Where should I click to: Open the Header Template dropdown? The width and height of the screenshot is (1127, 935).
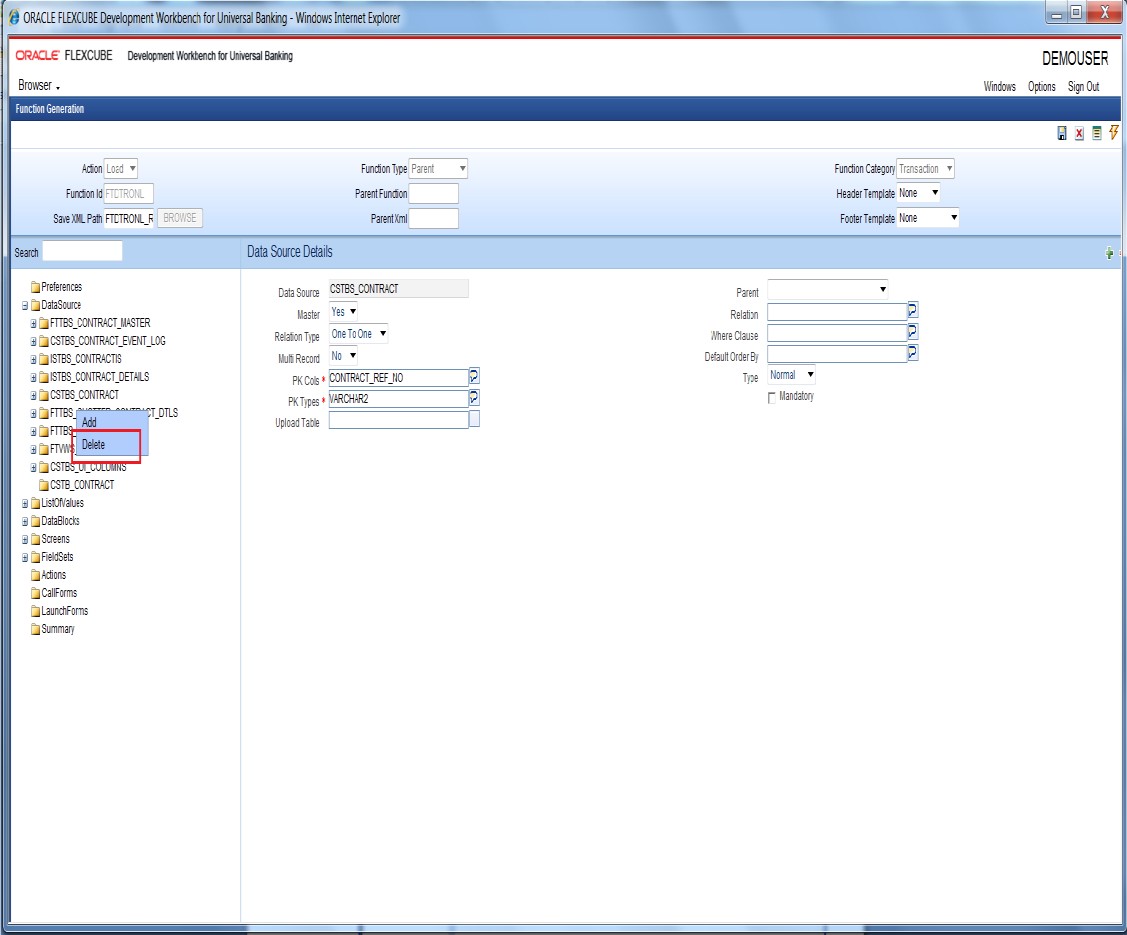point(918,193)
